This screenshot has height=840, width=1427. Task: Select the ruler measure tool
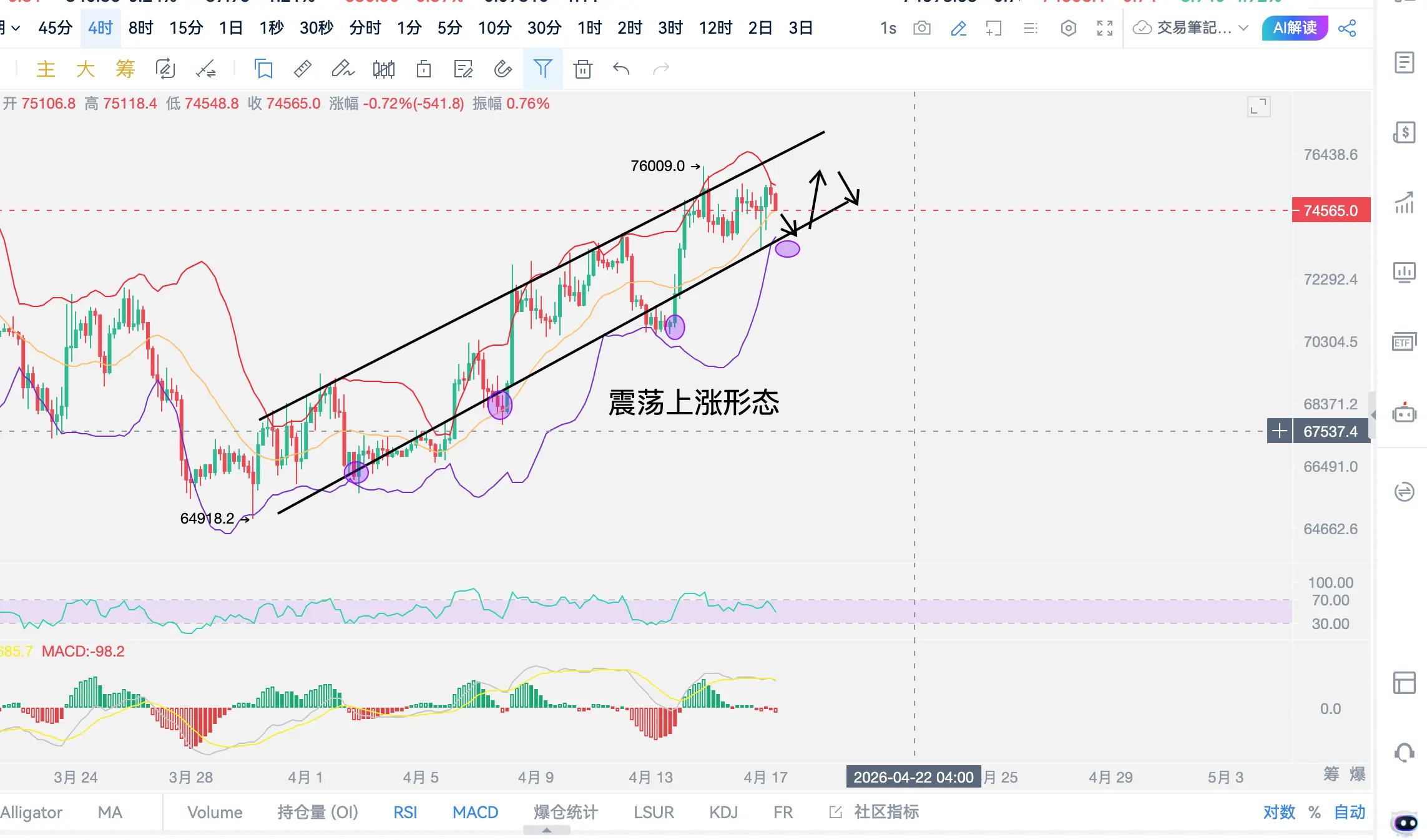pyautogui.click(x=303, y=69)
